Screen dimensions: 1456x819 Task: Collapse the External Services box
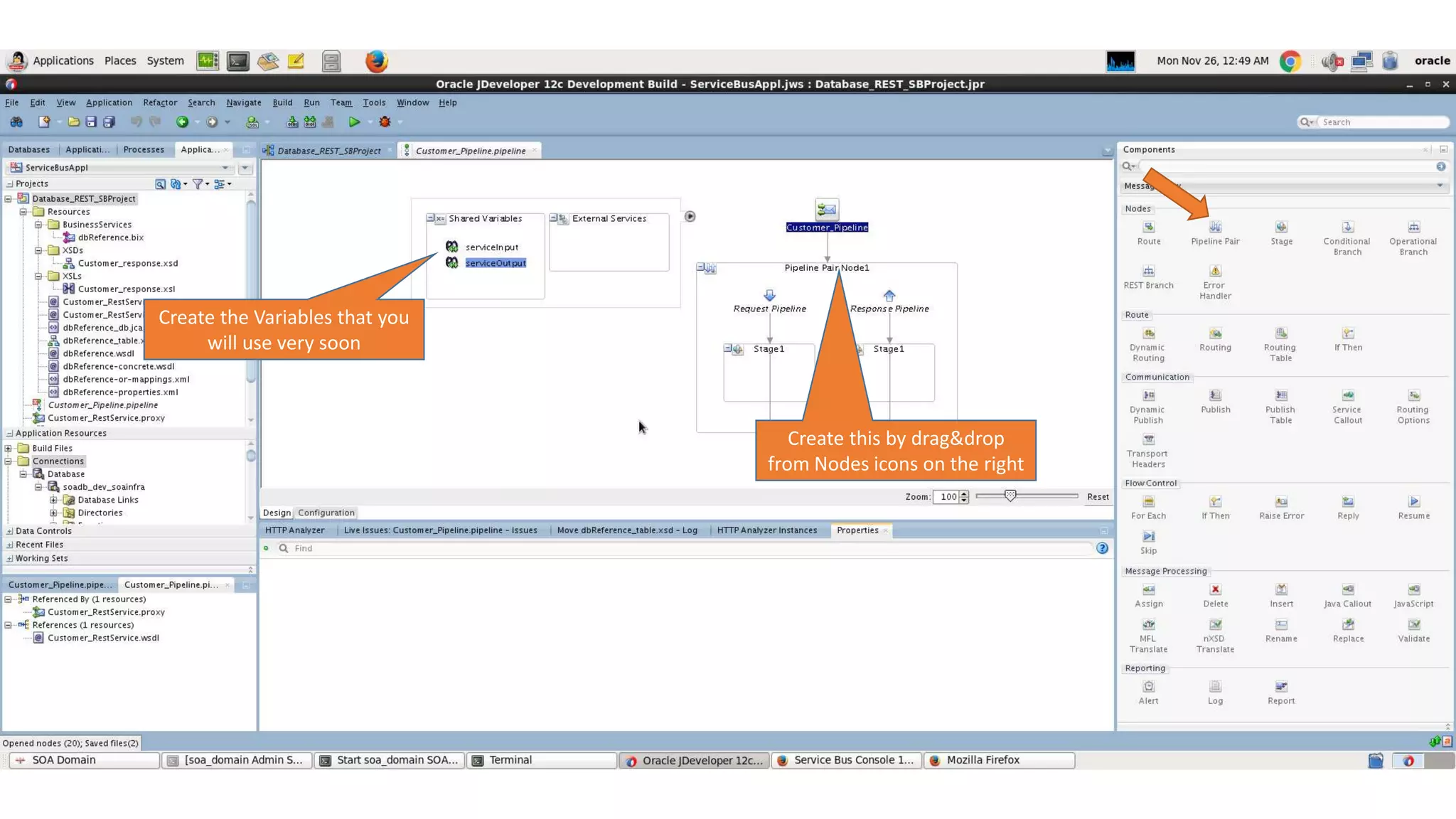[x=554, y=218]
